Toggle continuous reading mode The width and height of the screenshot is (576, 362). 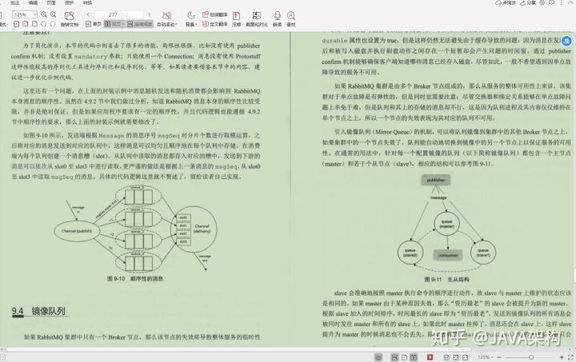point(140,24)
